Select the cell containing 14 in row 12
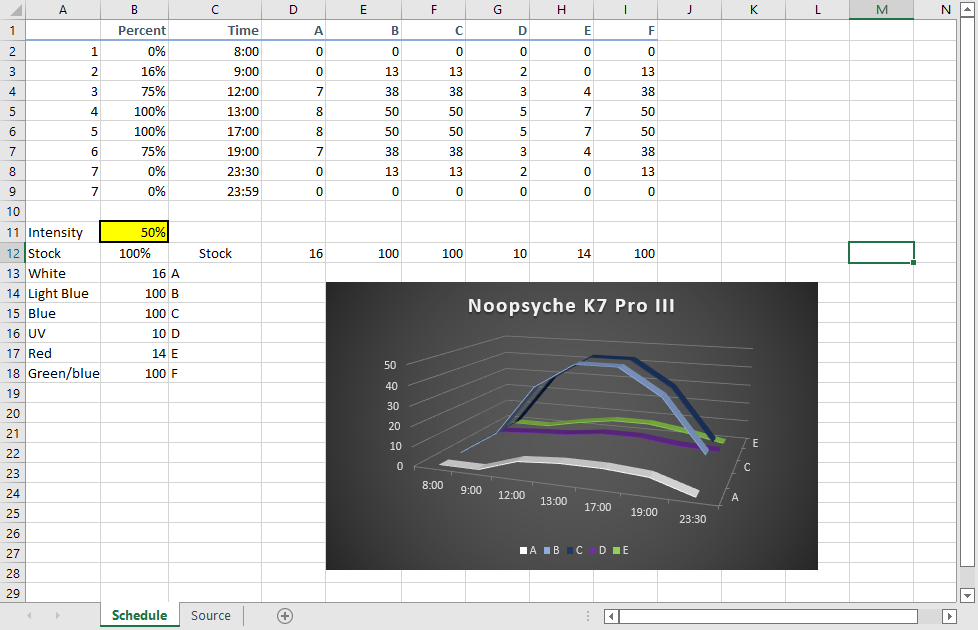 click(x=561, y=253)
